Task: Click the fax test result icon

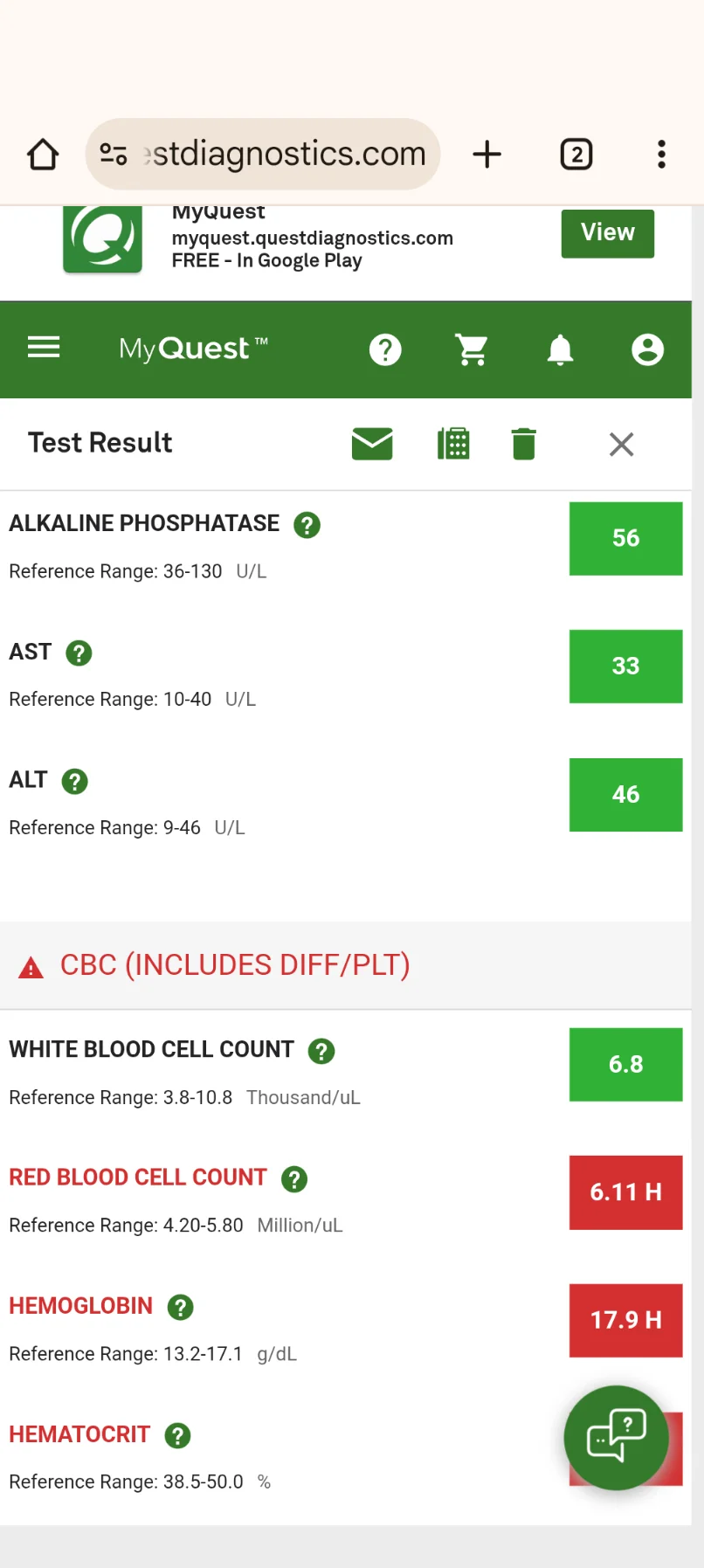Action: click(453, 444)
